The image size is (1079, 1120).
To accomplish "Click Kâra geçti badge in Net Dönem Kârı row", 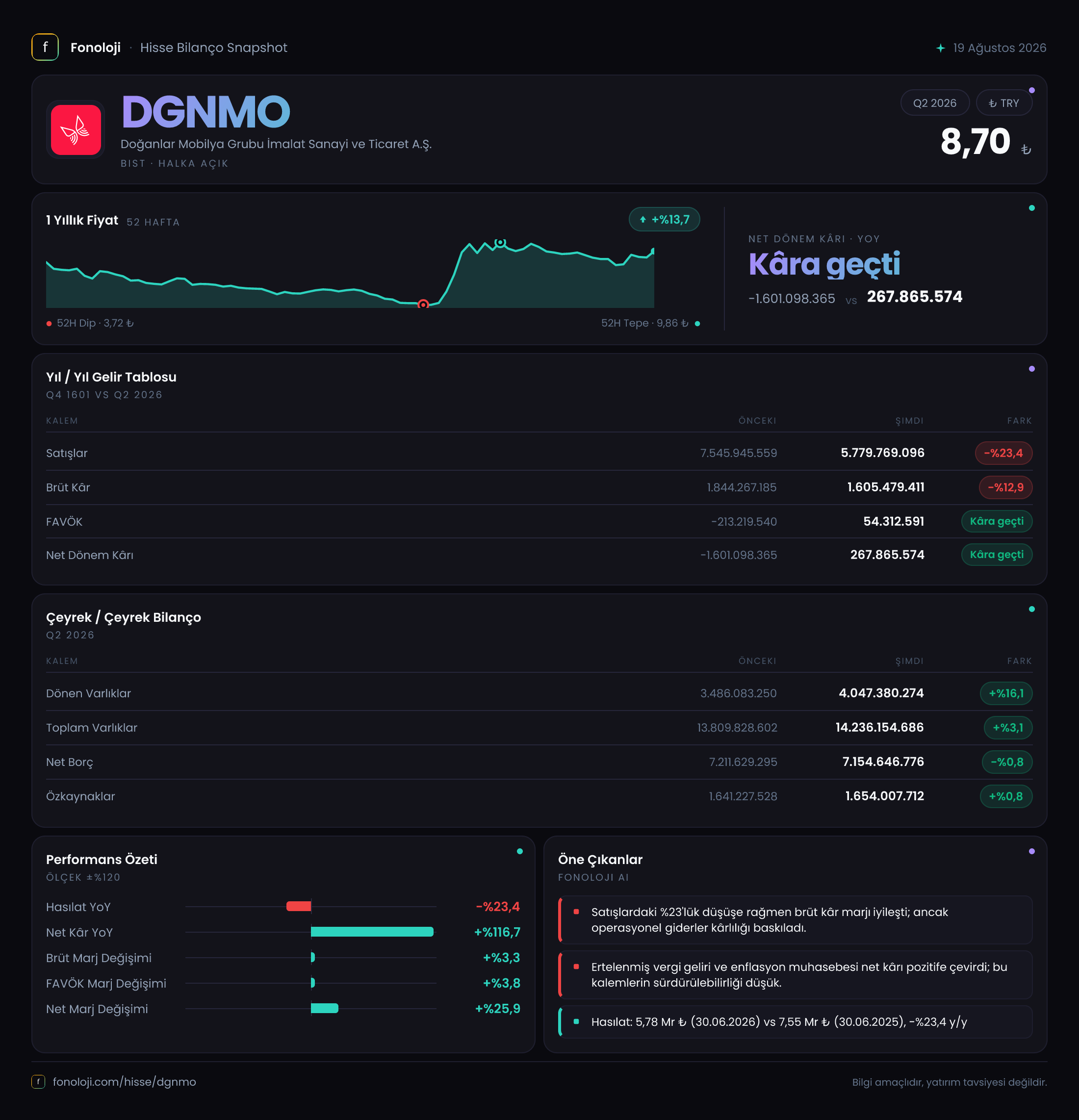I will [x=997, y=554].
